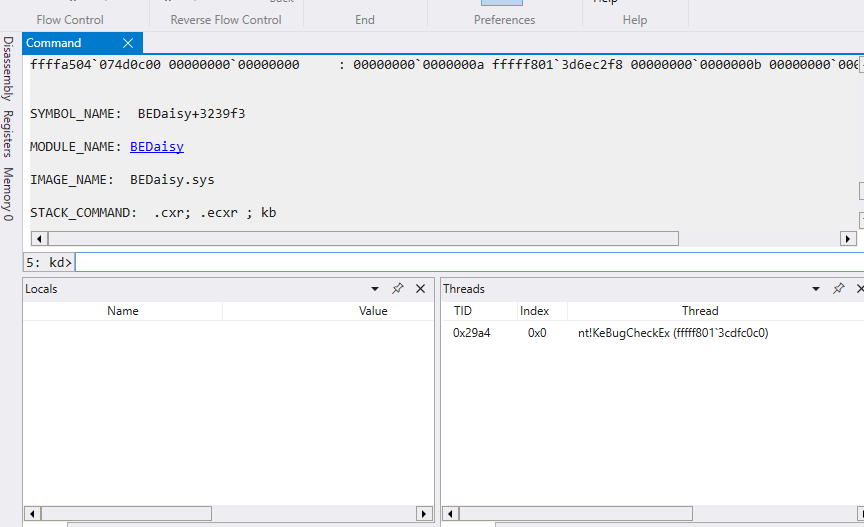Click the Threads horizontal scrollbar thumb
The image size is (864, 527).
pos(576,514)
